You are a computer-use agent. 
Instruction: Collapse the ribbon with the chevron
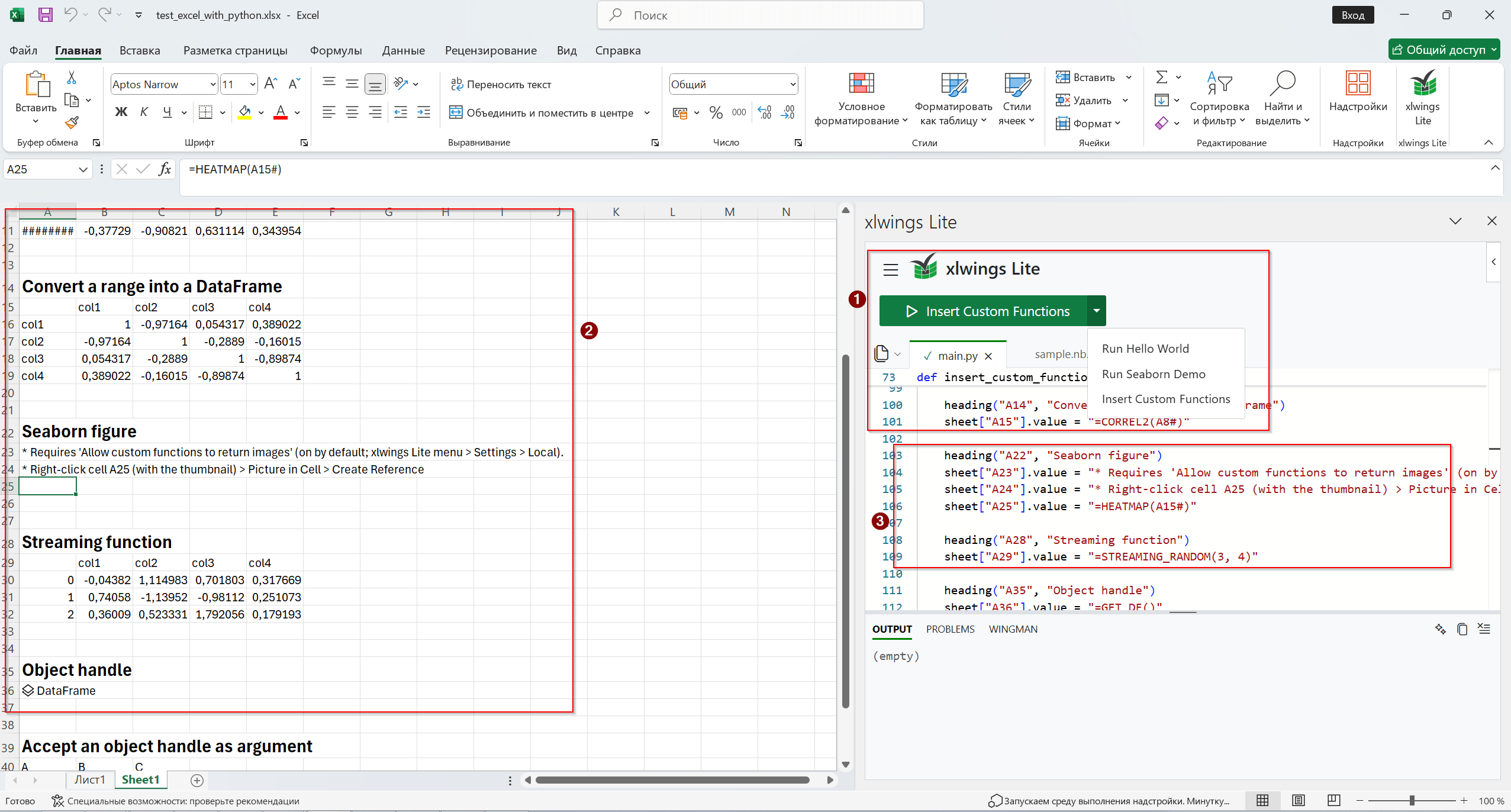click(1489, 142)
